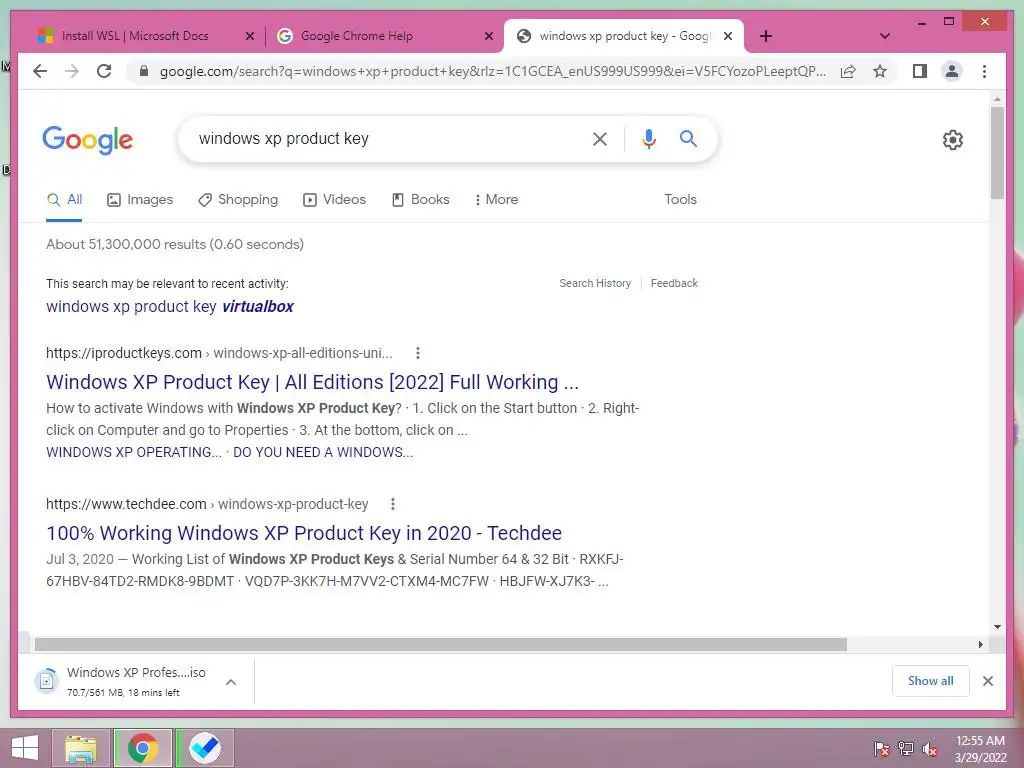Go back to the previous page
The width and height of the screenshot is (1024, 768).
(40, 71)
